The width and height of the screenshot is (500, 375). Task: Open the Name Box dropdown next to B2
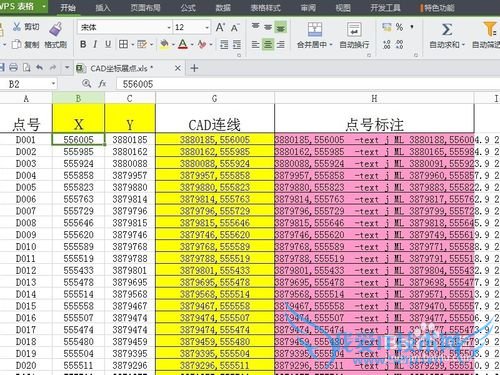pyautogui.click(x=53, y=84)
